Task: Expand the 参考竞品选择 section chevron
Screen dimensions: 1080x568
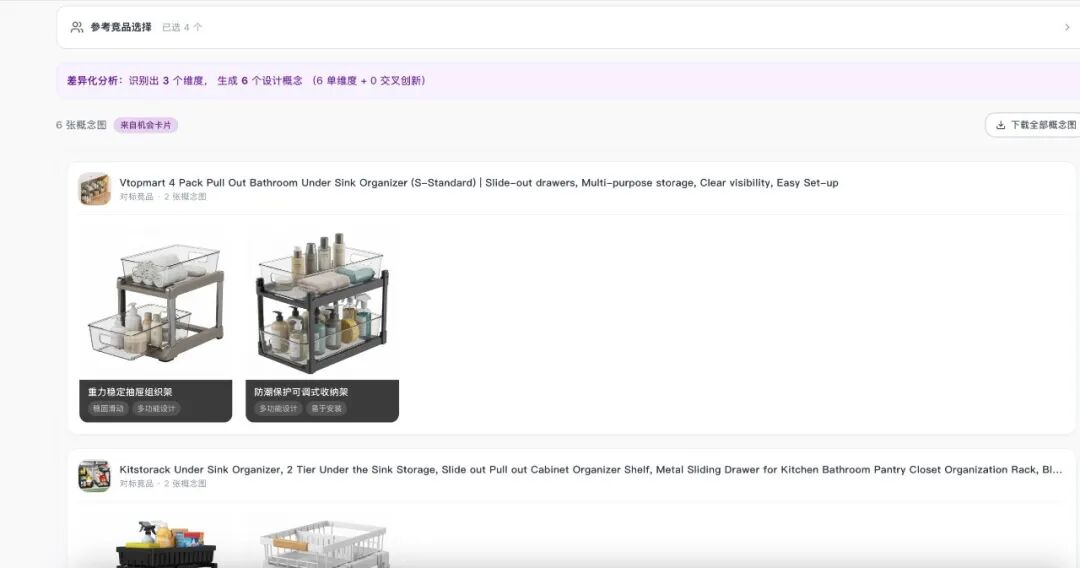Action: pos(1067,28)
